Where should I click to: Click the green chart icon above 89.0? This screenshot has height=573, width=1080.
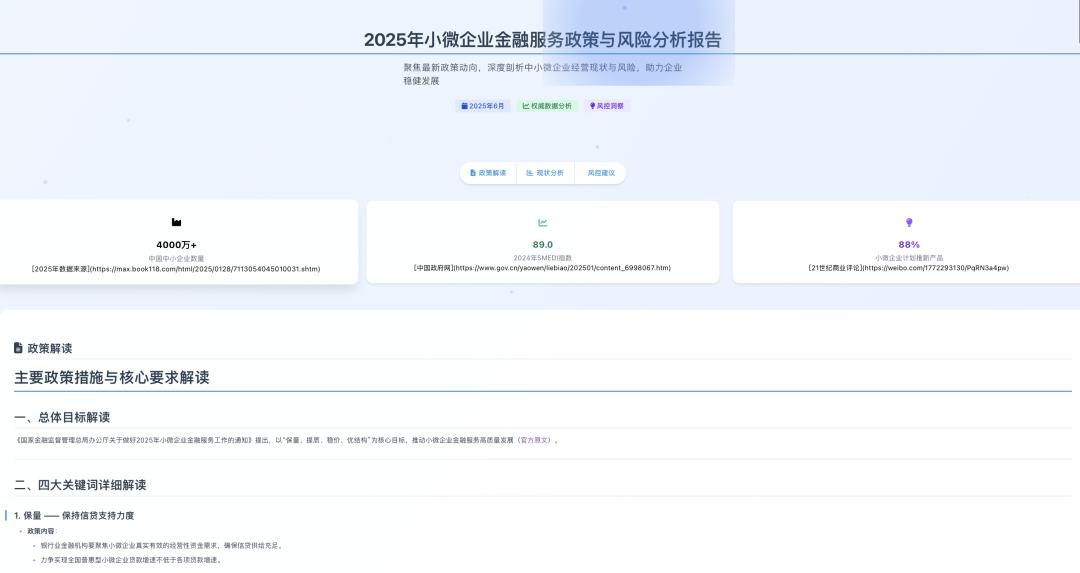click(x=543, y=222)
